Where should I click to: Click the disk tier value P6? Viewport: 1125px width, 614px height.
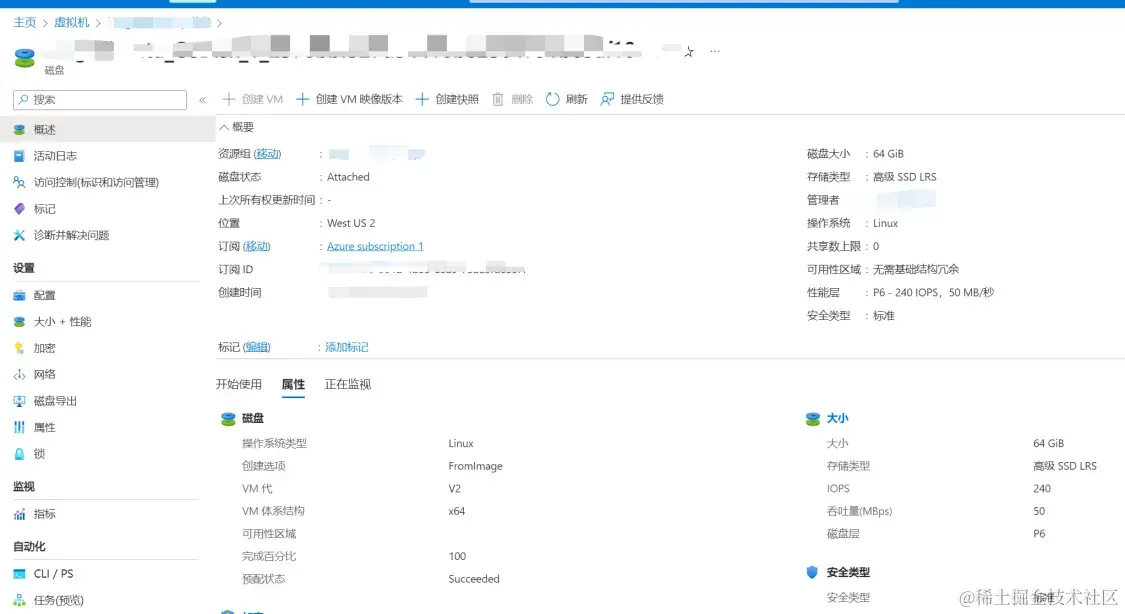(x=1039, y=534)
